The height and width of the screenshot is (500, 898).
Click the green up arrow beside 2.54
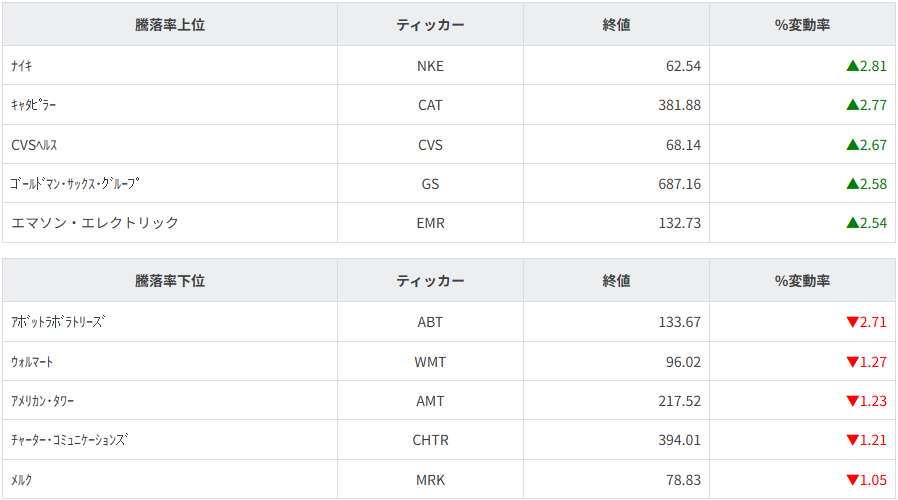click(x=852, y=223)
